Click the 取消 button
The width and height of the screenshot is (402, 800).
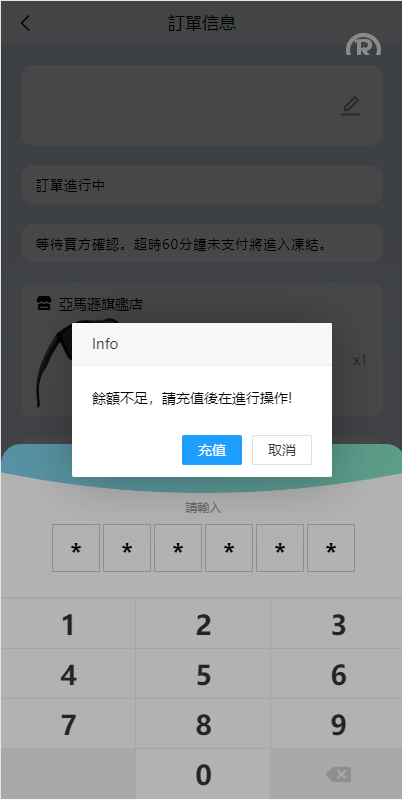[x=282, y=450]
